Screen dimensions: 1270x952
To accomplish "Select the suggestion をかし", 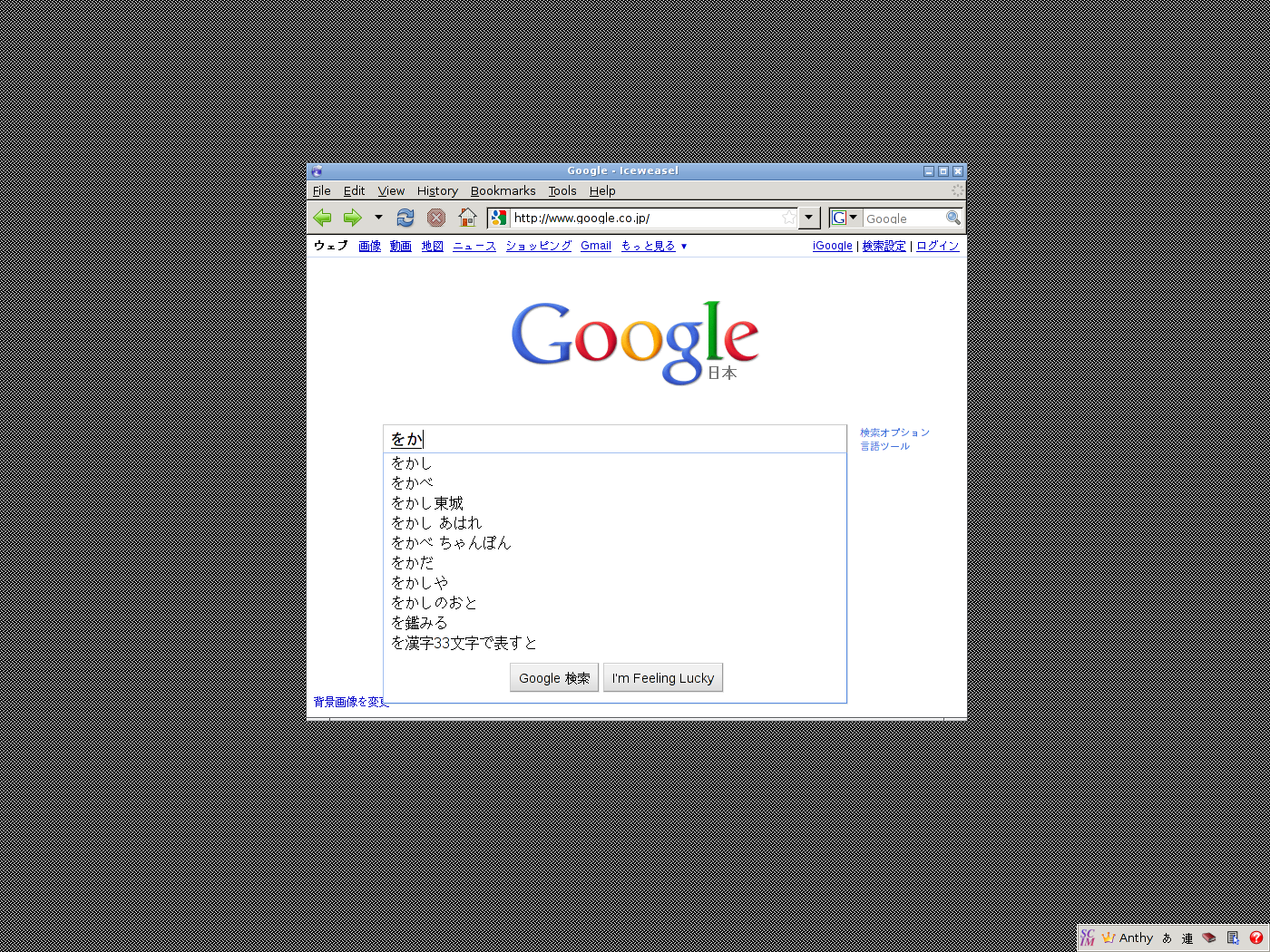I will coord(615,463).
